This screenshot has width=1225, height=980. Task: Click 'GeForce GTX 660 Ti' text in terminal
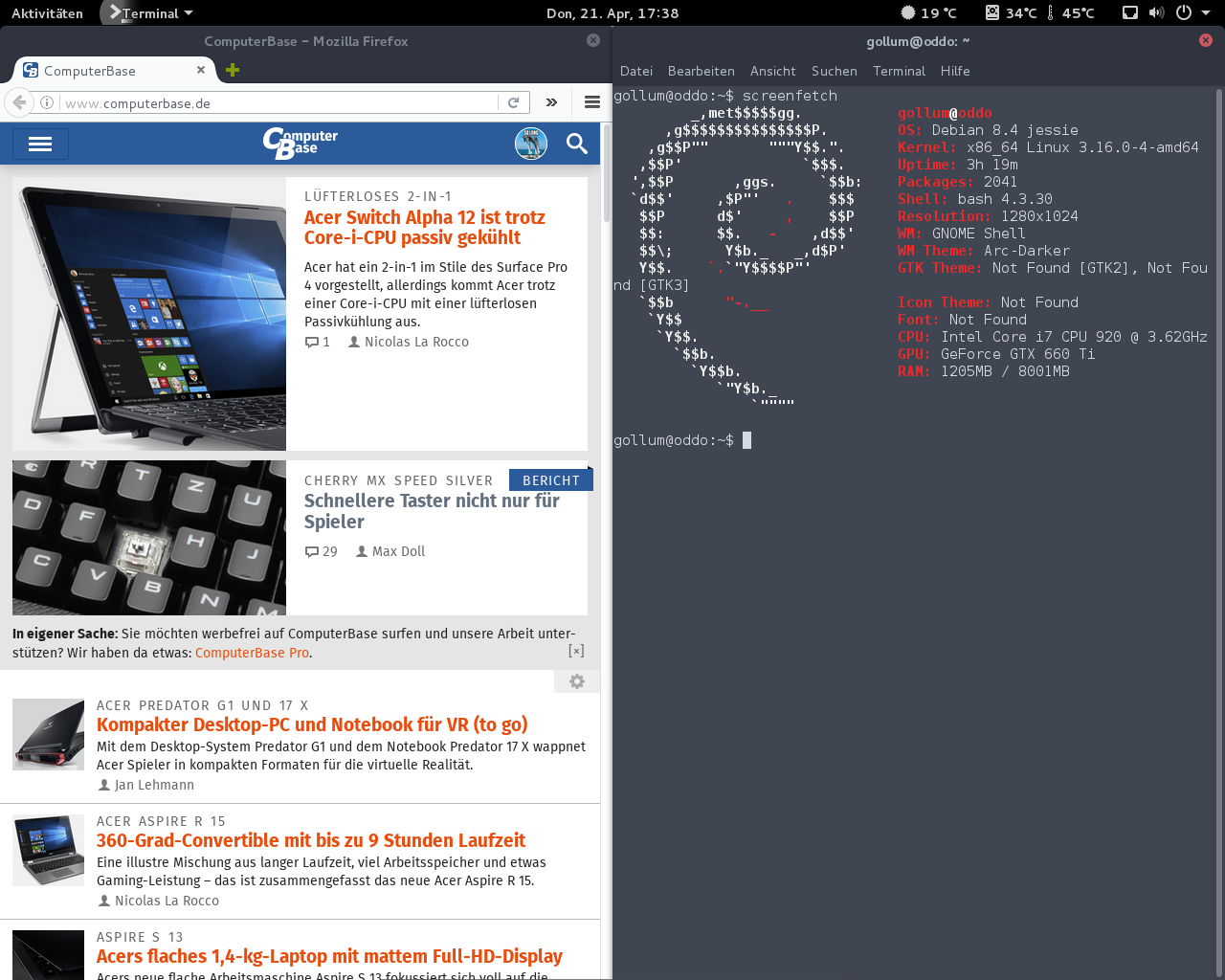point(1018,354)
